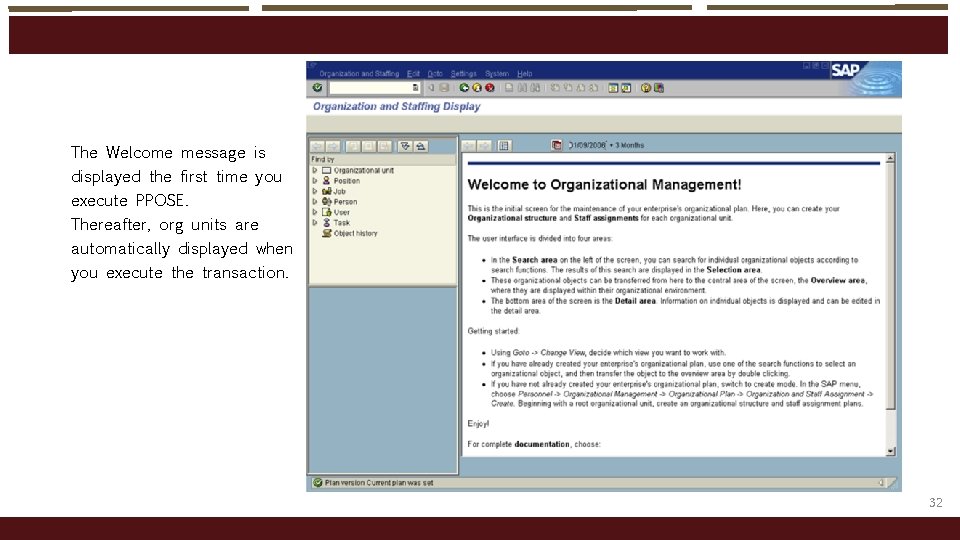Image resolution: width=960 pixels, height=540 pixels.
Task: Click the Create Shortcut icon
Action: click(626, 88)
